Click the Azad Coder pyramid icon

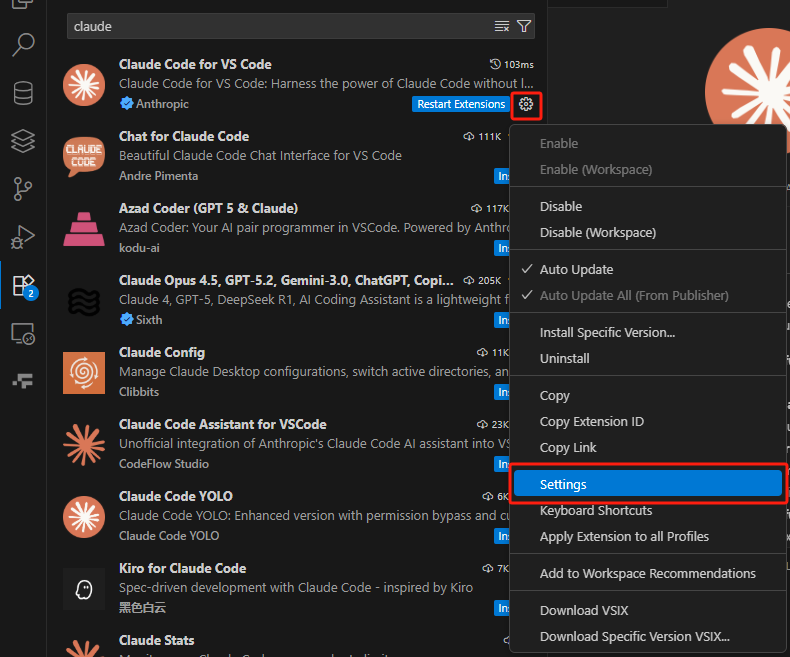click(84, 229)
